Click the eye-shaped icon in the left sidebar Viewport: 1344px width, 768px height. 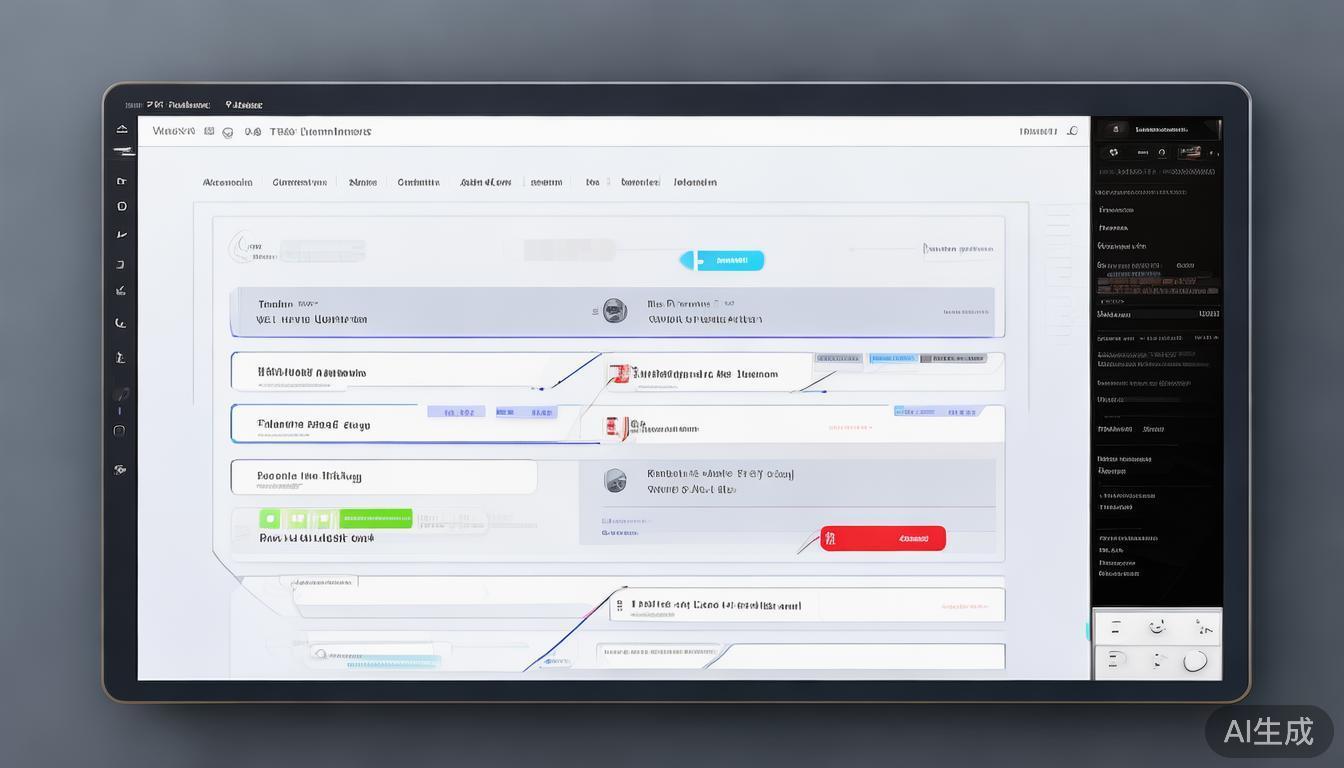[120, 469]
